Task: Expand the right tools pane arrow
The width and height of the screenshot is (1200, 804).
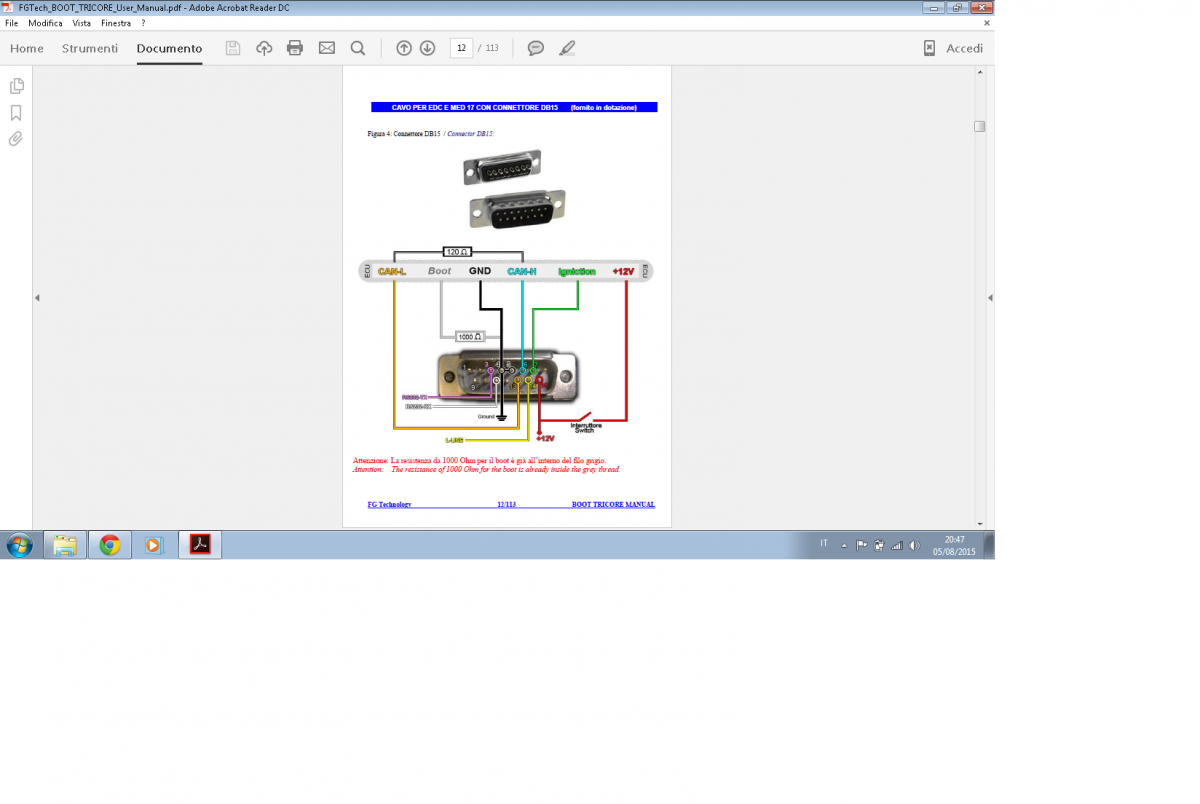Action: [990, 298]
